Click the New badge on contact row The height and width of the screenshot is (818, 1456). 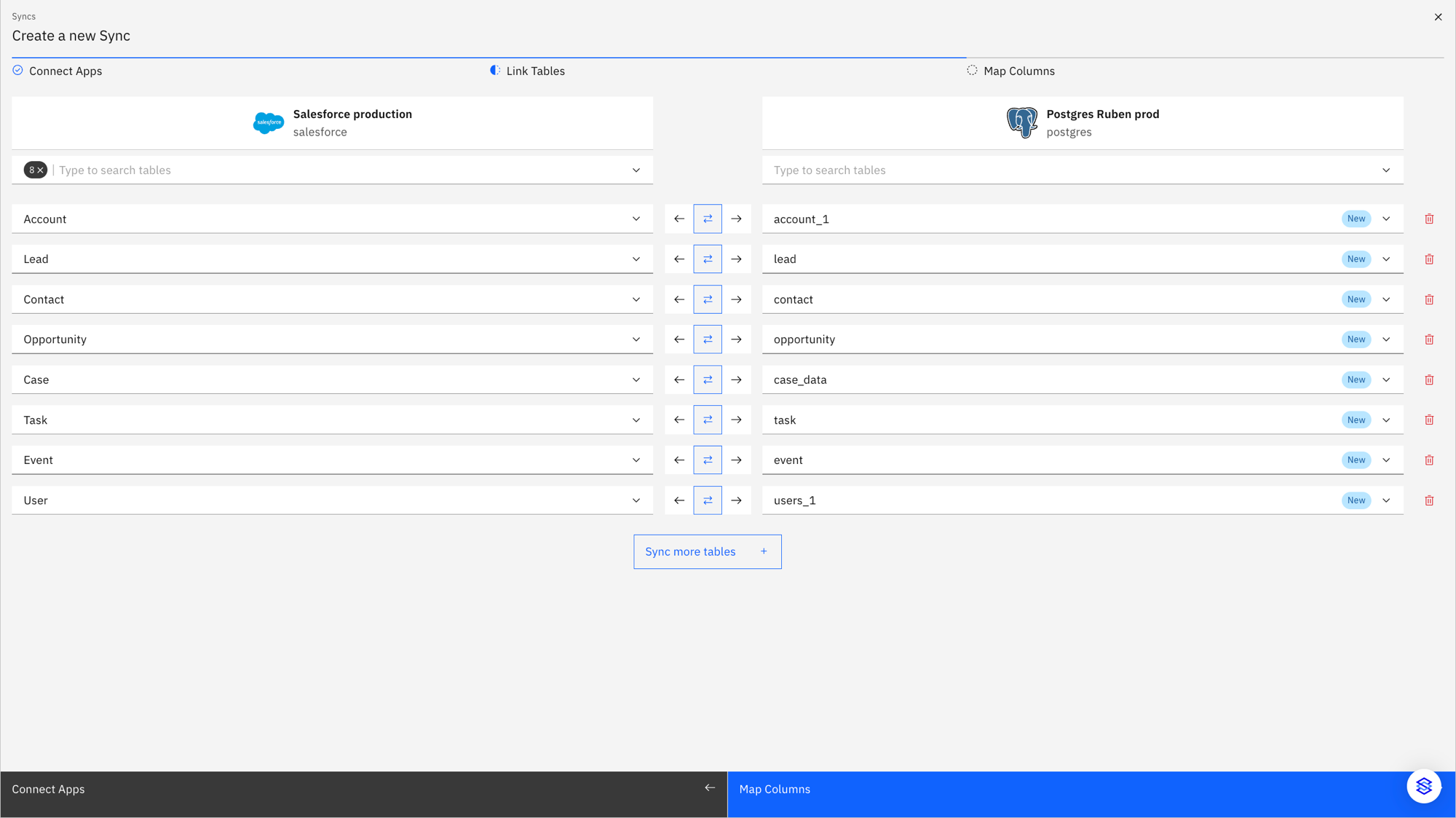(1356, 299)
